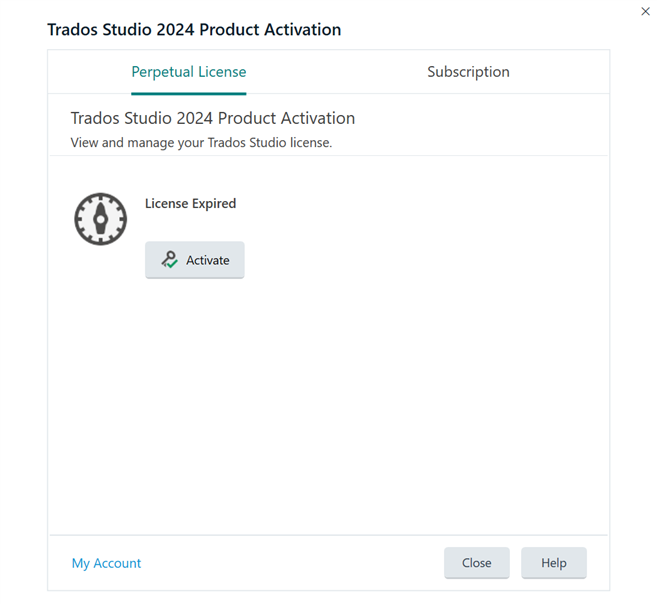
Task: Click the Close button at the bottom
Action: tap(477, 563)
